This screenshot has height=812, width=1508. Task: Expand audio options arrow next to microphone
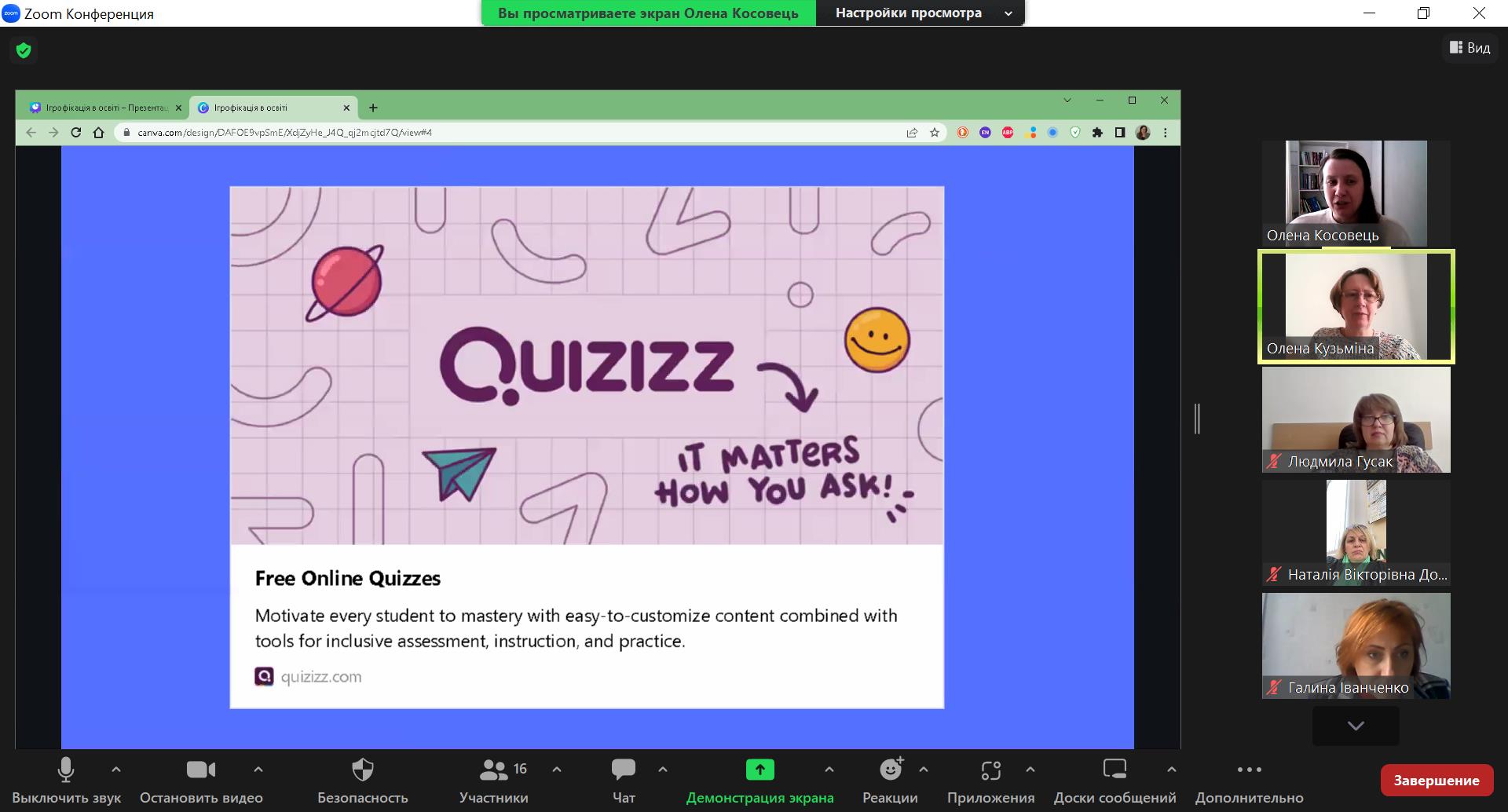(x=116, y=770)
